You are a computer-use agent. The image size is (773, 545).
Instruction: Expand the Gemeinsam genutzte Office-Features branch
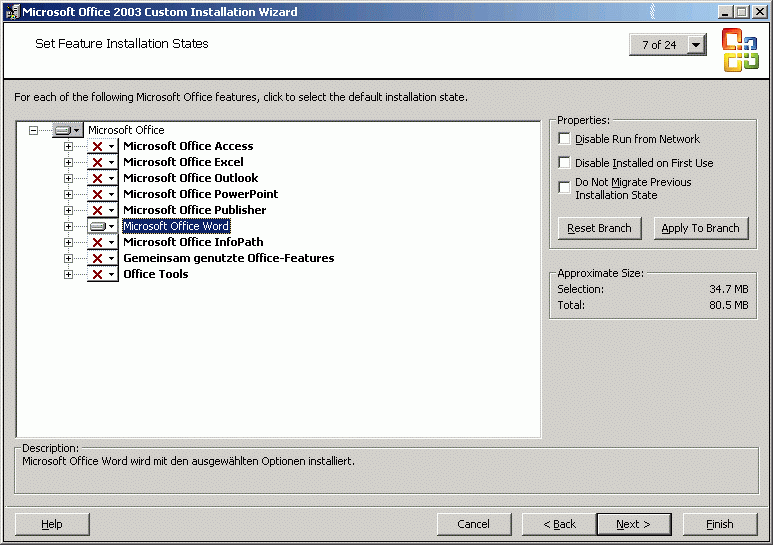point(69,258)
